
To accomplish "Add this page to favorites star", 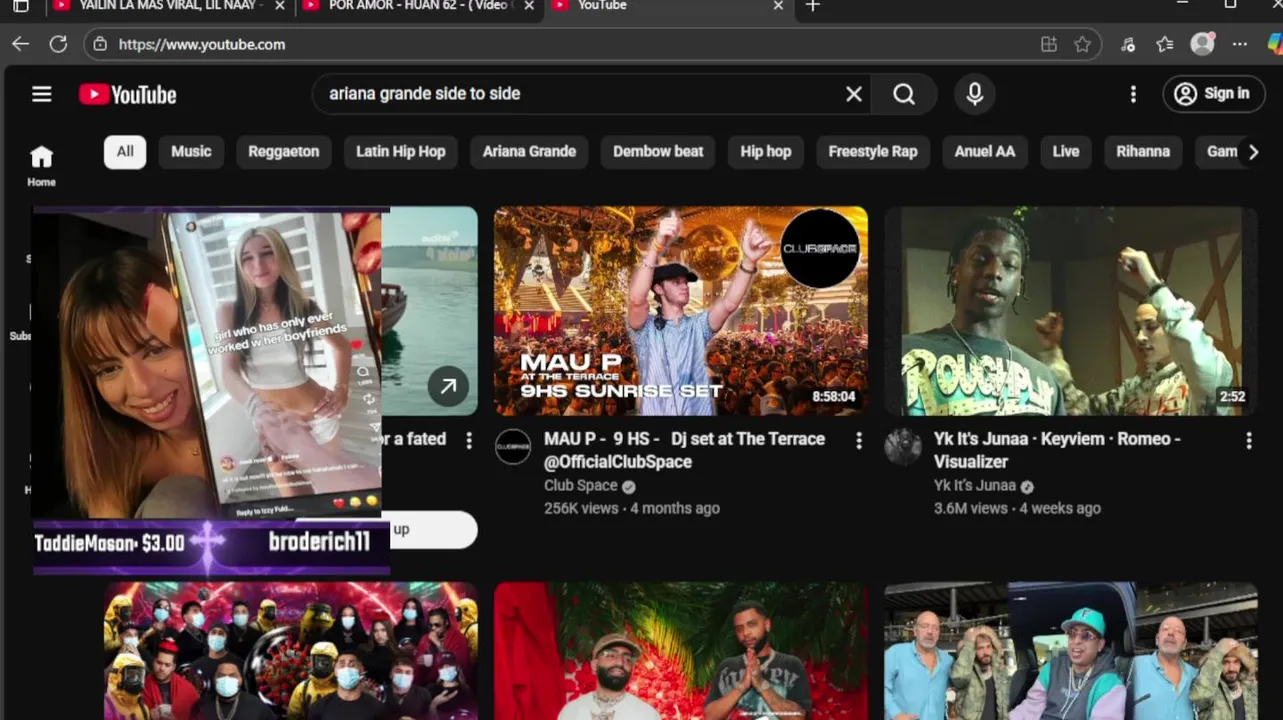I will 1082,44.
